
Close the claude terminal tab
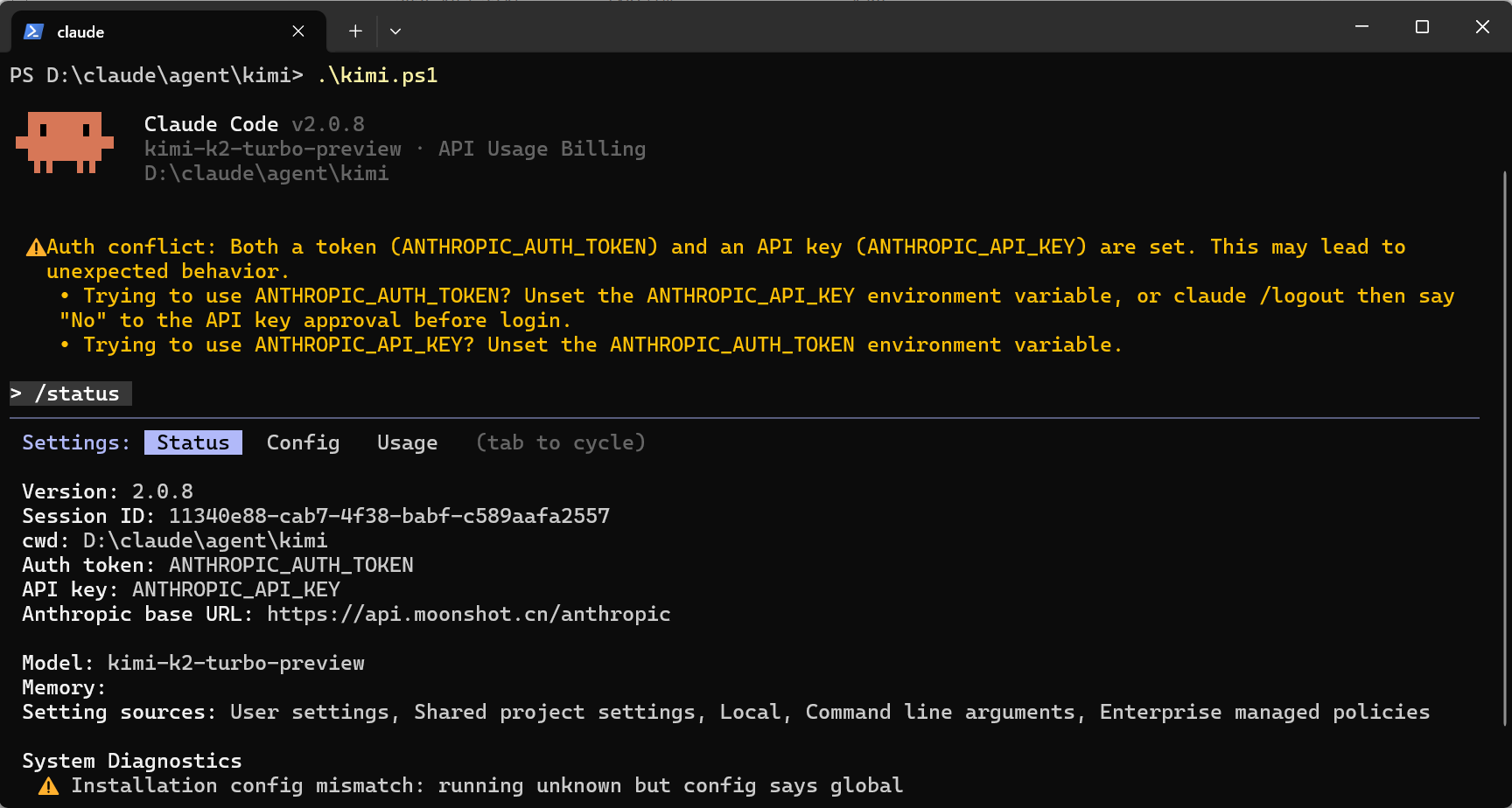298,31
